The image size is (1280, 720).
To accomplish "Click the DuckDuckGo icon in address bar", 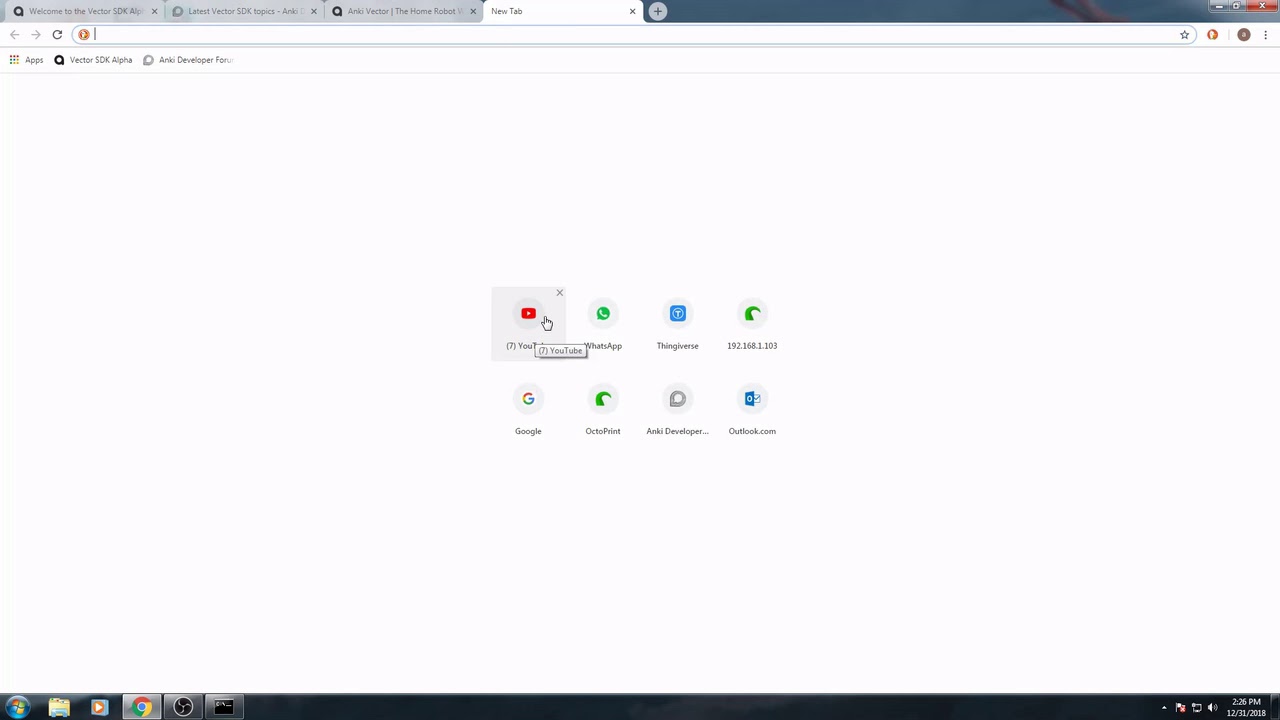I will click(84, 35).
